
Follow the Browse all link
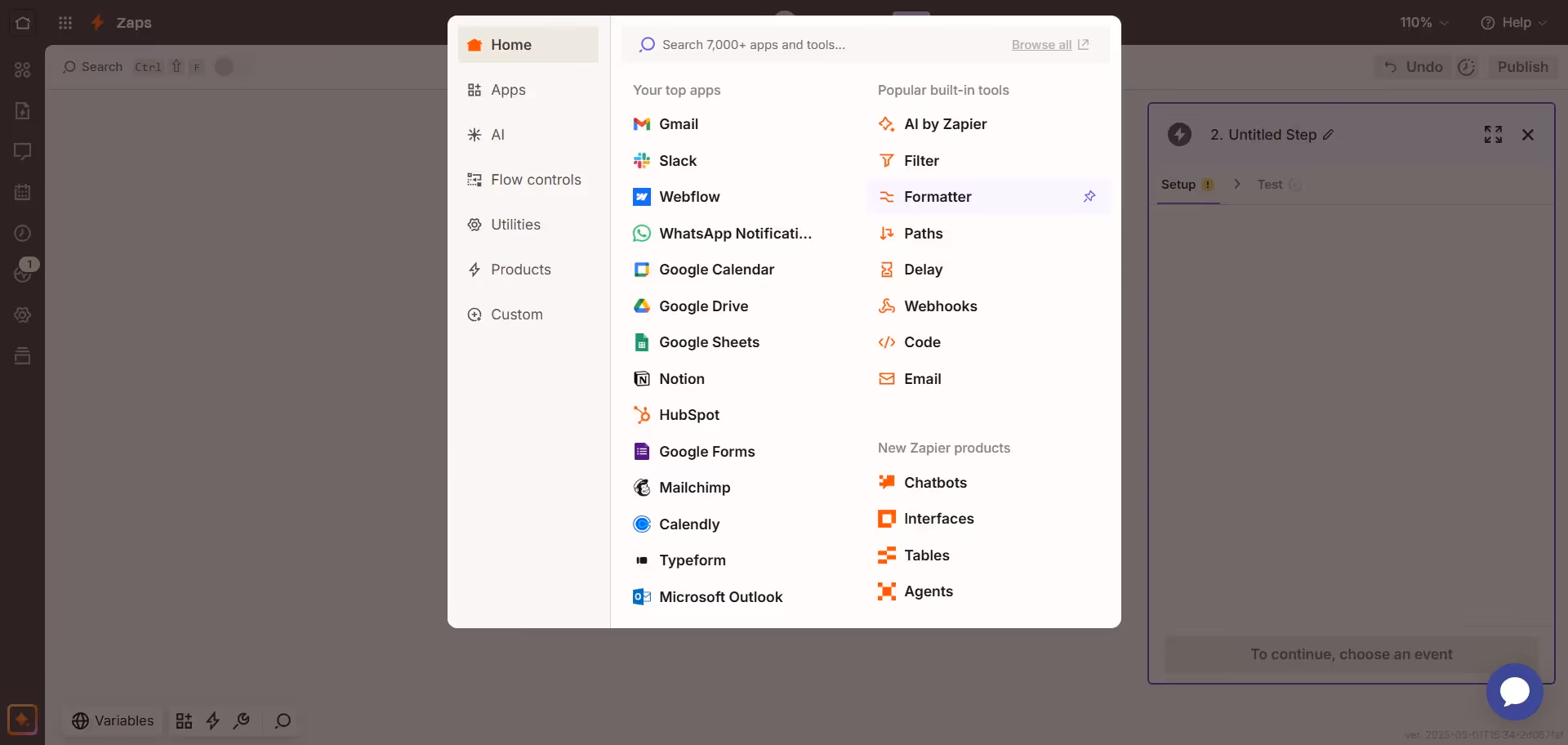(x=1049, y=45)
